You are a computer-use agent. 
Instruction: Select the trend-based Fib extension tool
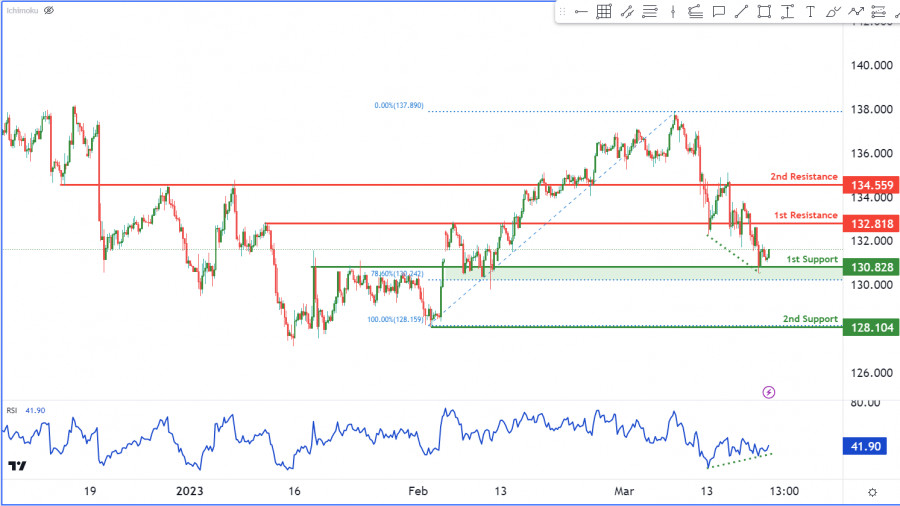click(879, 11)
